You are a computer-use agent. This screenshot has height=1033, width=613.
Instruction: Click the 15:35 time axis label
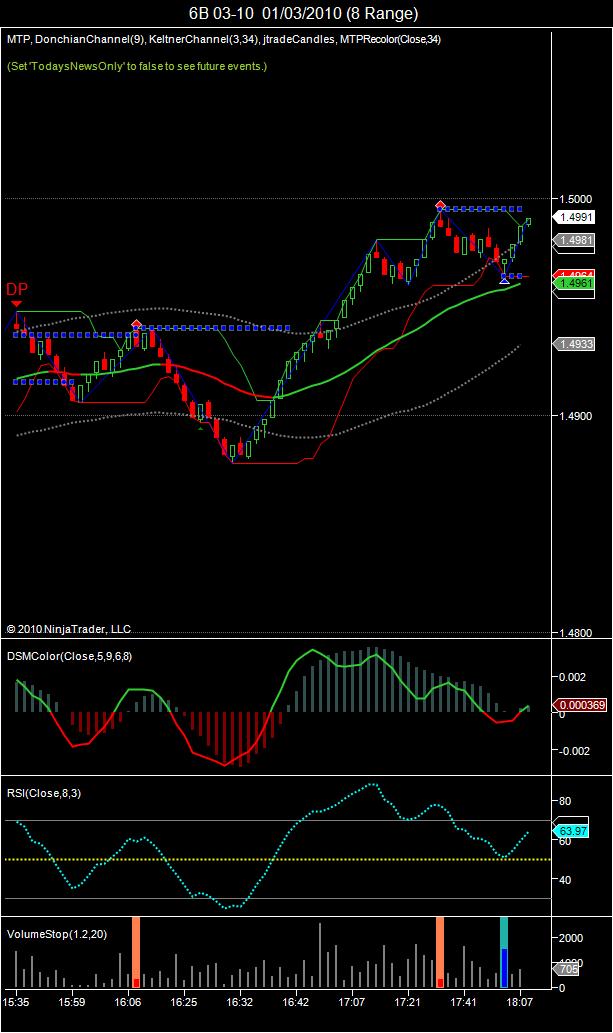(16, 1002)
